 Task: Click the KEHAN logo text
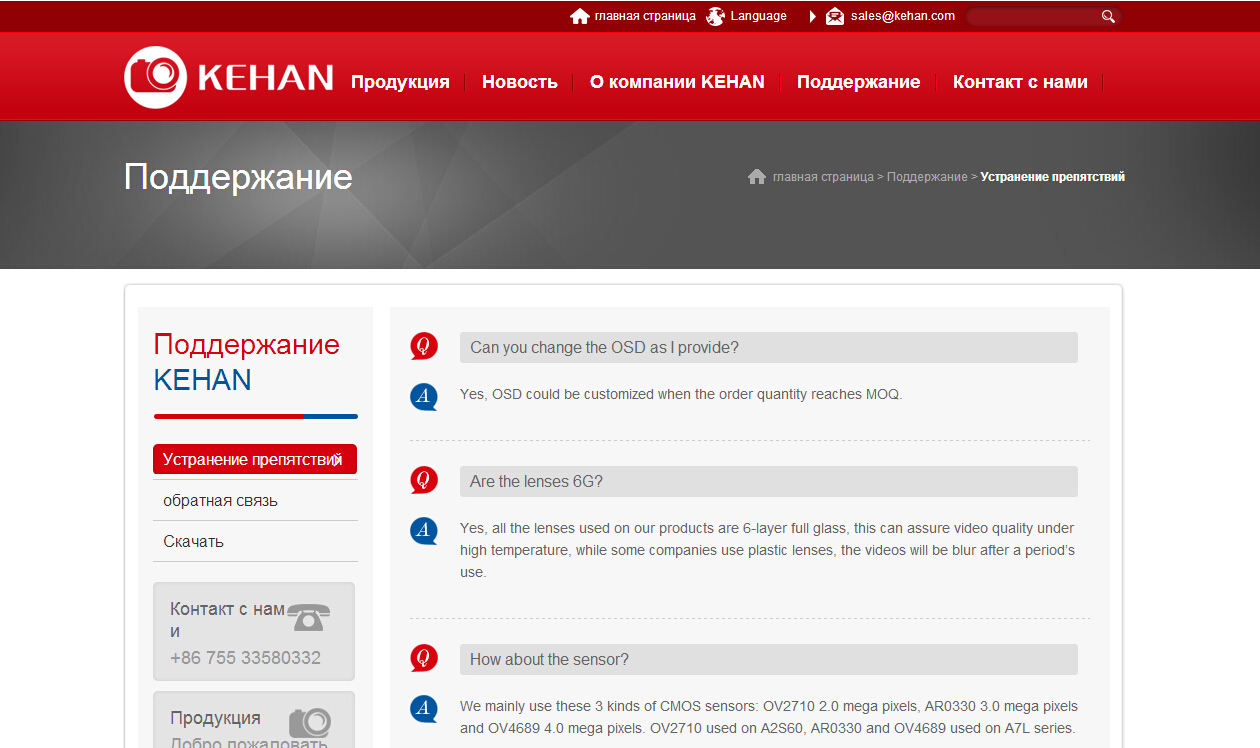(x=266, y=78)
